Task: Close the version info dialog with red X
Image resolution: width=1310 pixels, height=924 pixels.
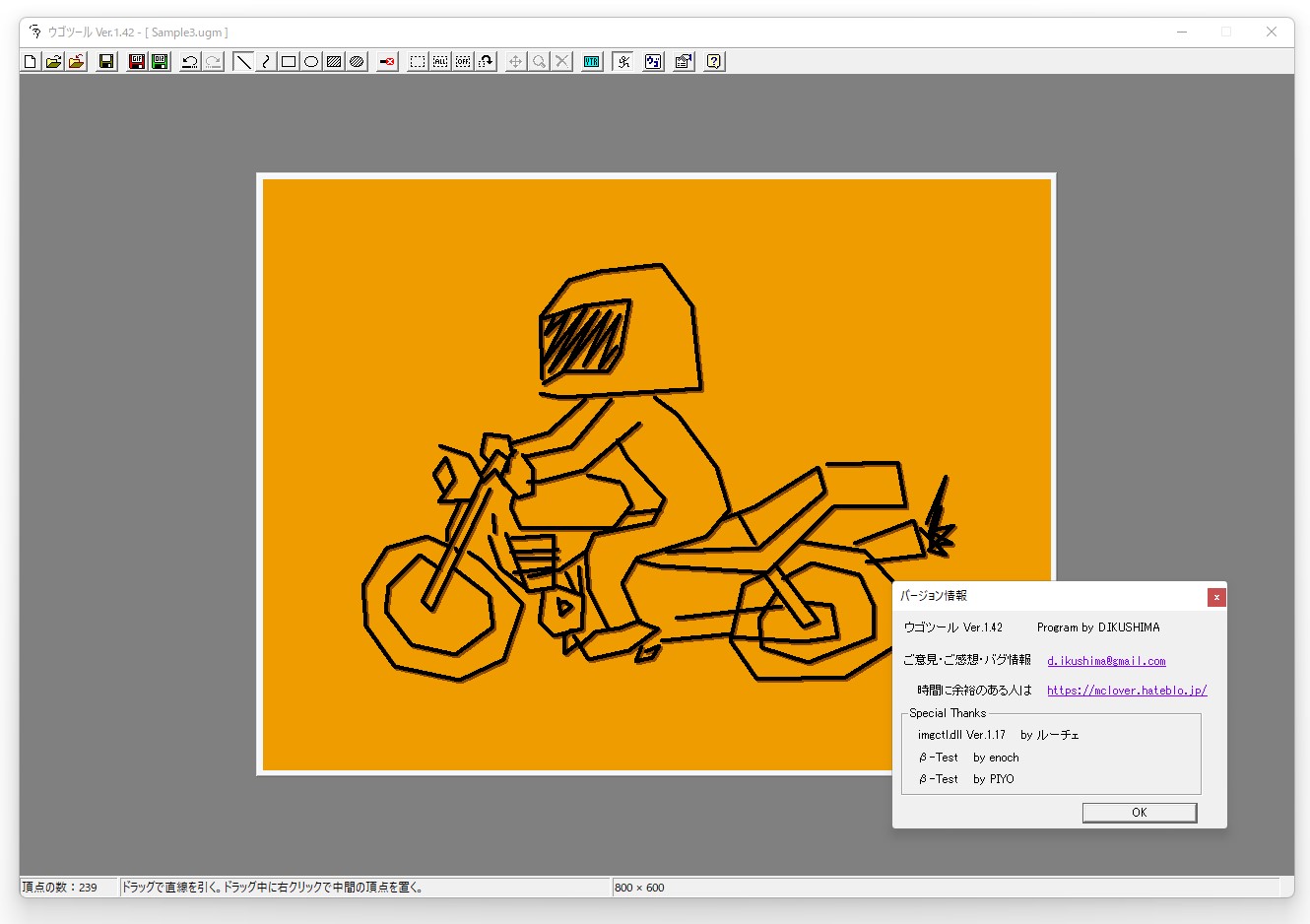Action: pyautogui.click(x=1216, y=597)
